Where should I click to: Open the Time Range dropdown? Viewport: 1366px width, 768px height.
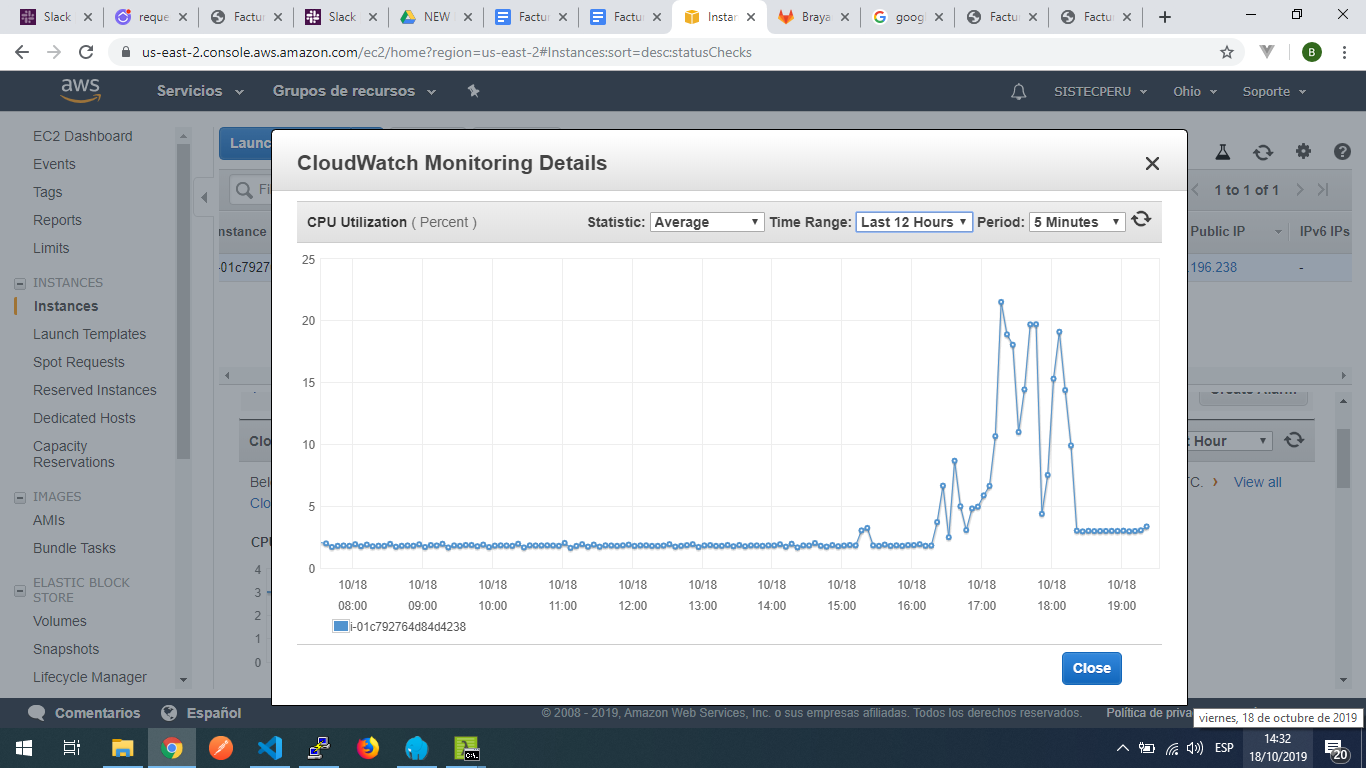tap(914, 222)
